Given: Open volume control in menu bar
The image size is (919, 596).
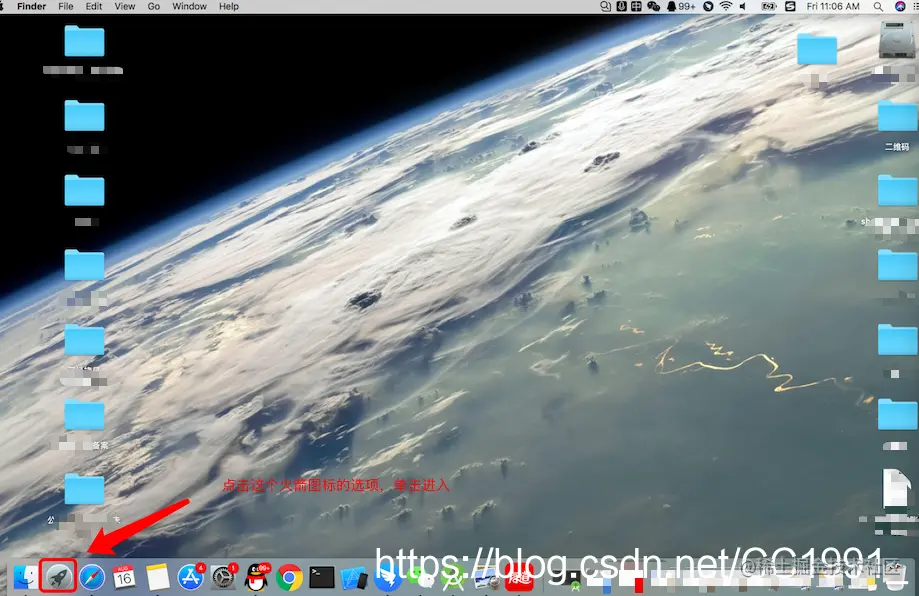Looking at the screenshot, I should [743, 6].
